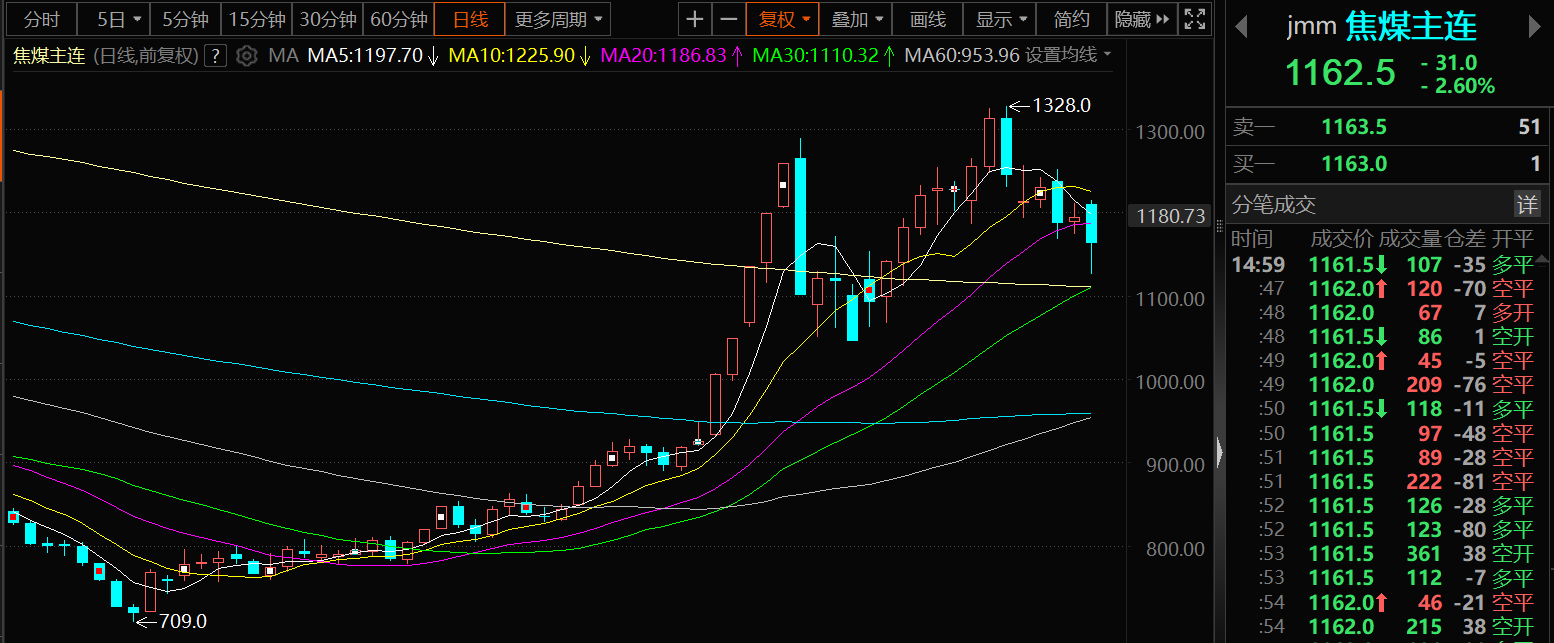The width and height of the screenshot is (1554, 643).
Task: Open the 叠加 overlay menu
Action: 857,19
